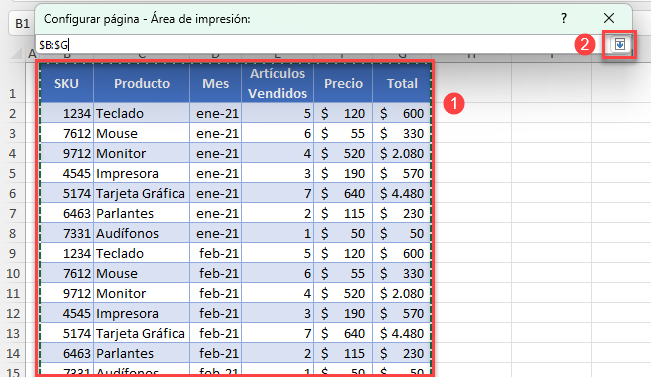The image size is (651, 377).
Task: Select cell Audífonos in row 8
Action: [142, 233]
